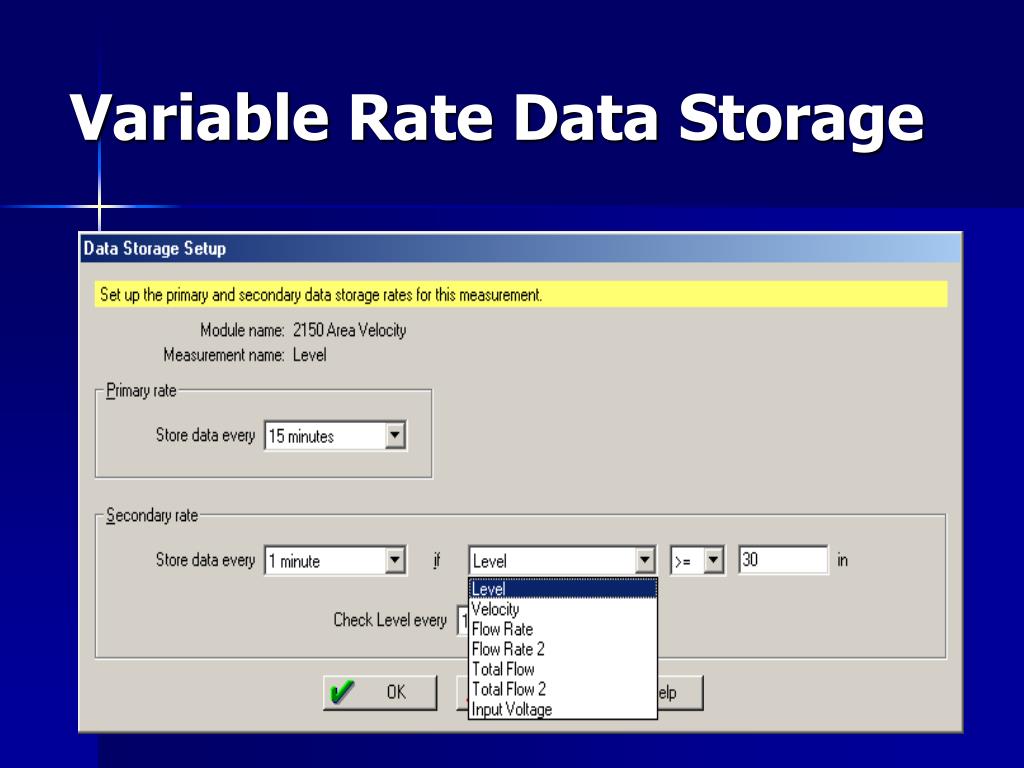The width and height of the screenshot is (1024, 768).
Task: Click the Secondary rate group label
Action: click(x=152, y=515)
